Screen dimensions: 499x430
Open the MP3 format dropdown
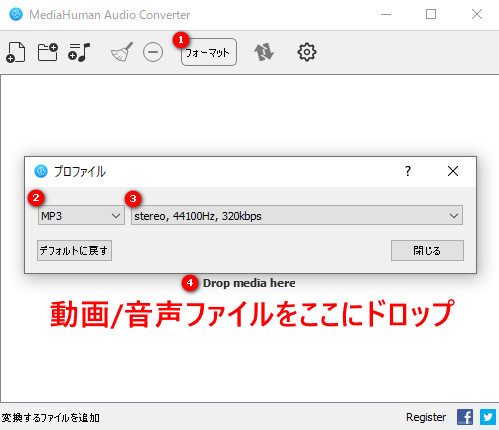coord(81,216)
